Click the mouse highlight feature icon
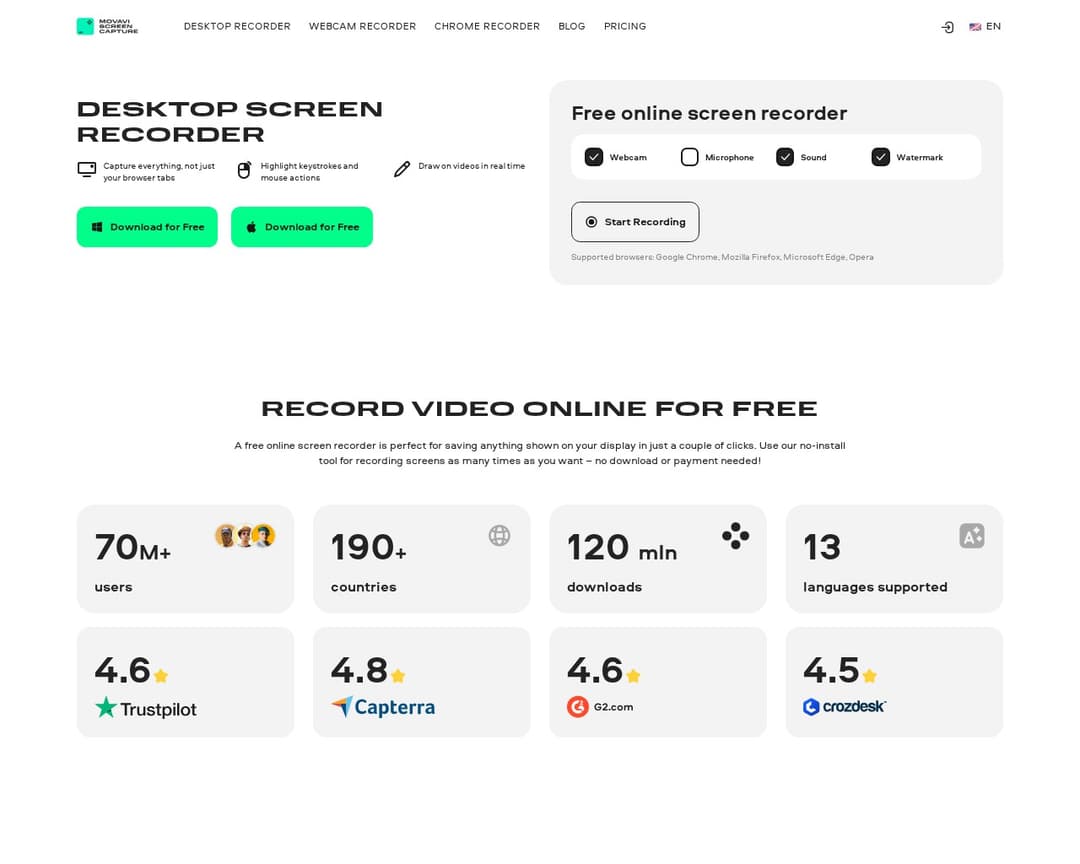Screen dimensions: 1080x864 click(x=243, y=171)
